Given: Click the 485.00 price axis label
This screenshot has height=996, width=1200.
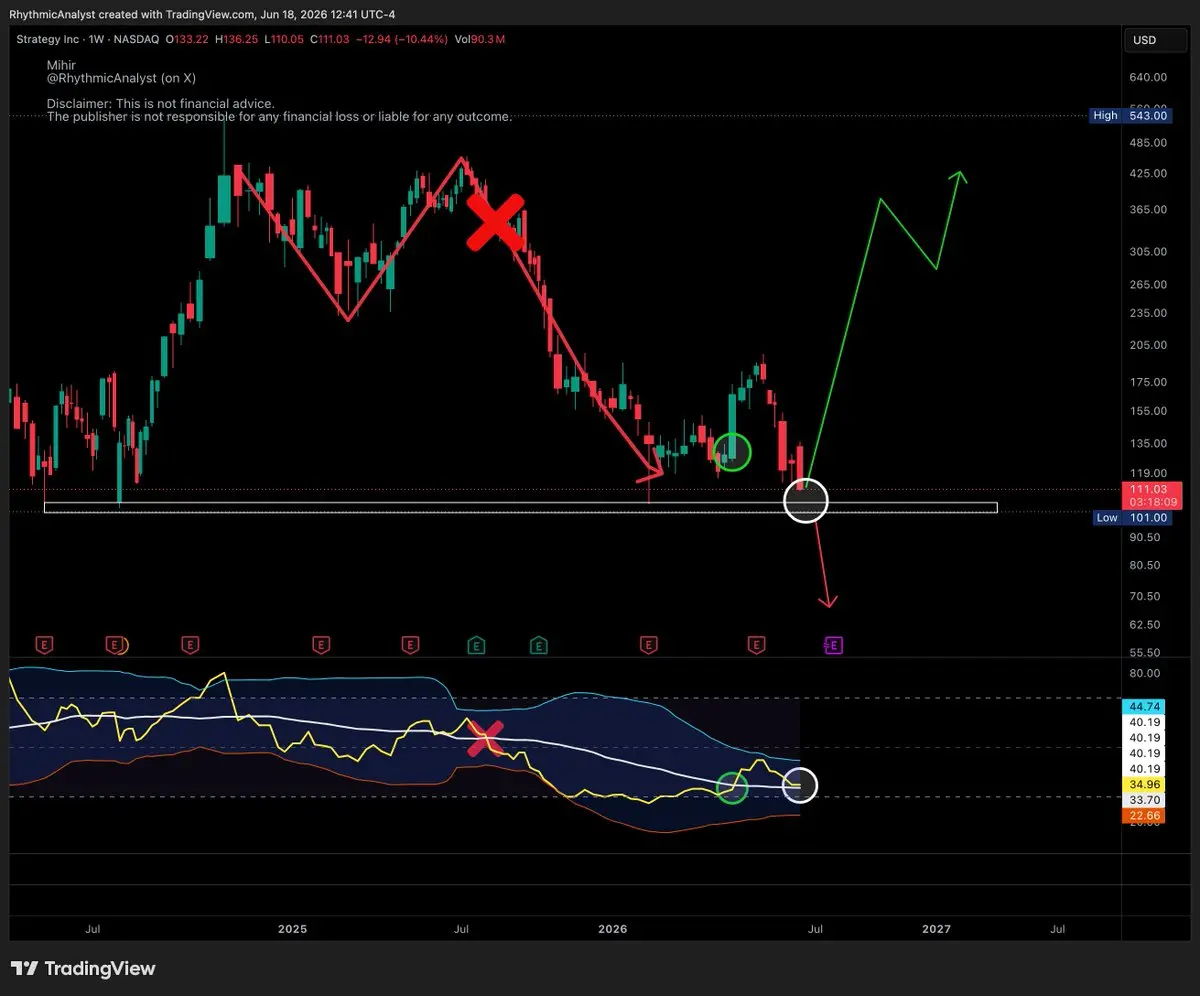Looking at the screenshot, I should point(1148,143).
